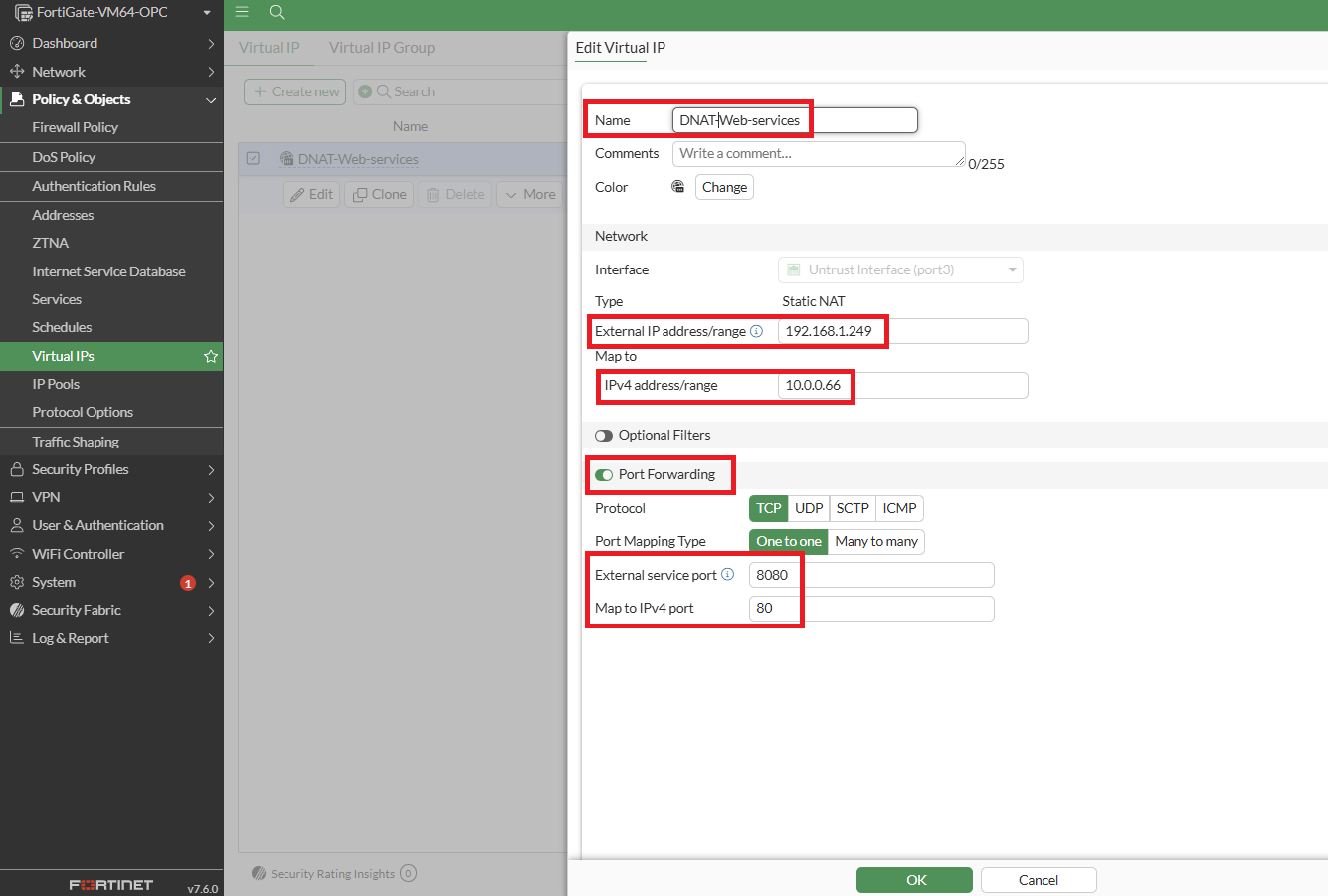Image resolution: width=1328 pixels, height=896 pixels.
Task: Toggle the DNAT-Web-services row checkbox
Action: (253, 158)
